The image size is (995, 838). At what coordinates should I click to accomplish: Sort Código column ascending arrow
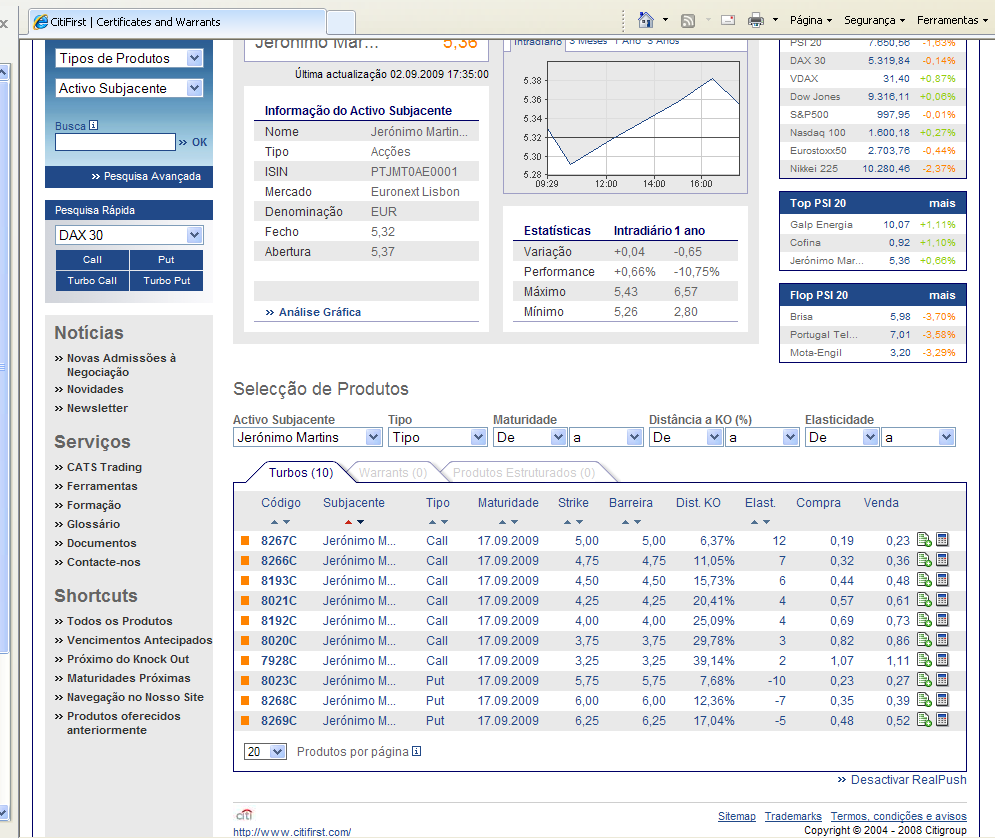(x=274, y=522)
